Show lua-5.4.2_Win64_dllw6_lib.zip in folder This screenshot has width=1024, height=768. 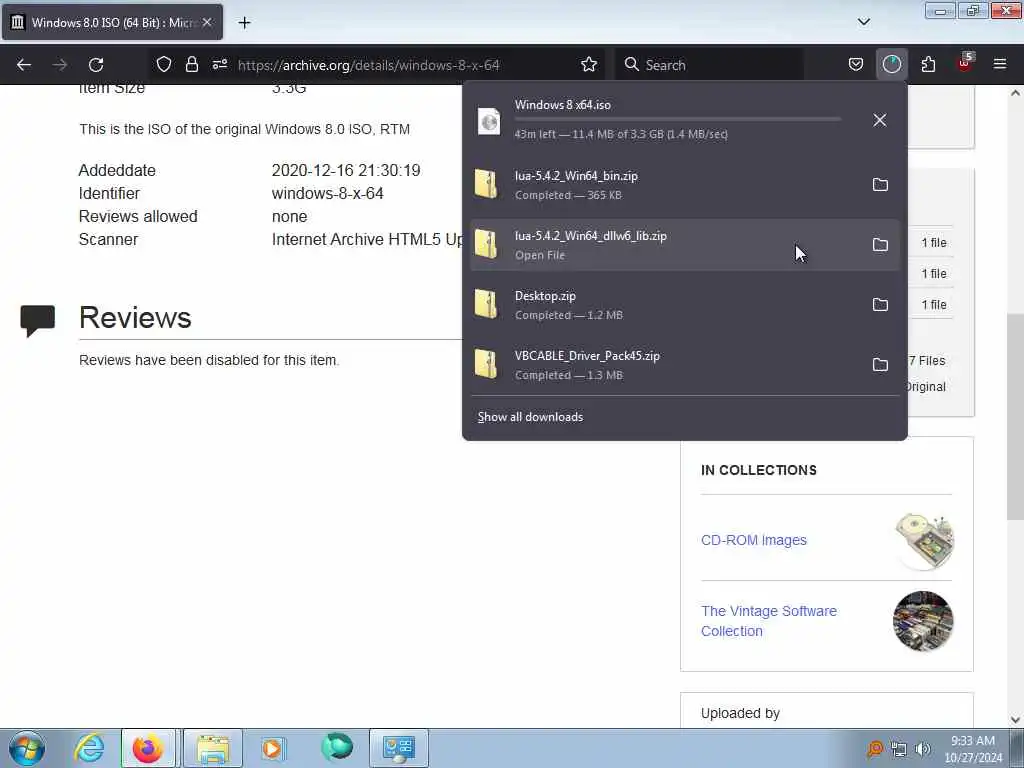[x=880, y=245]
